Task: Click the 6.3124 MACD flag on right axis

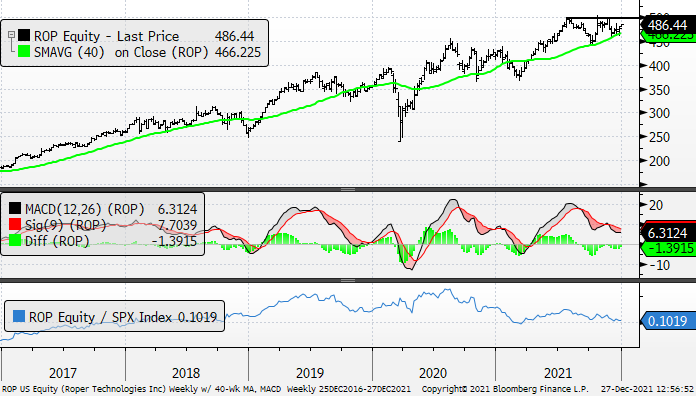Action: click(x=668, y=233)
